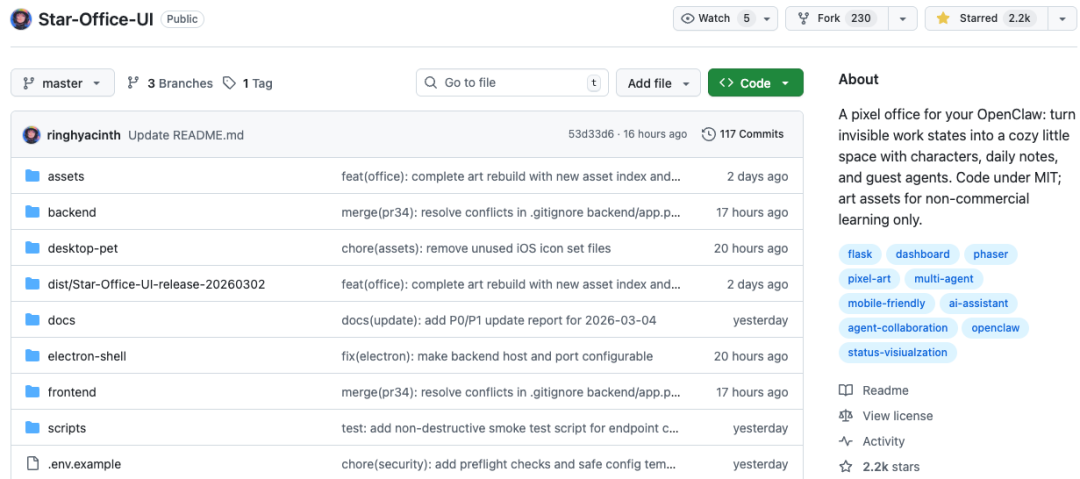Open the backend folder

(x=72, y=212)
